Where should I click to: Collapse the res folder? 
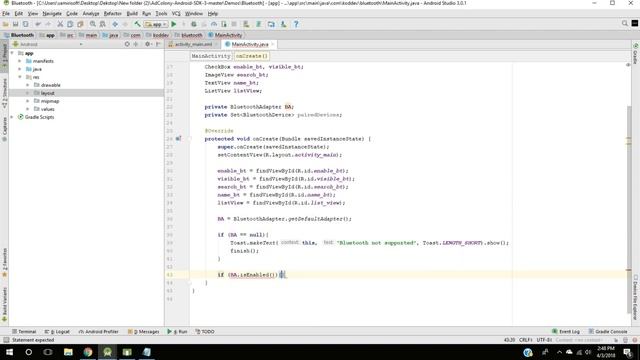[20, 77]
